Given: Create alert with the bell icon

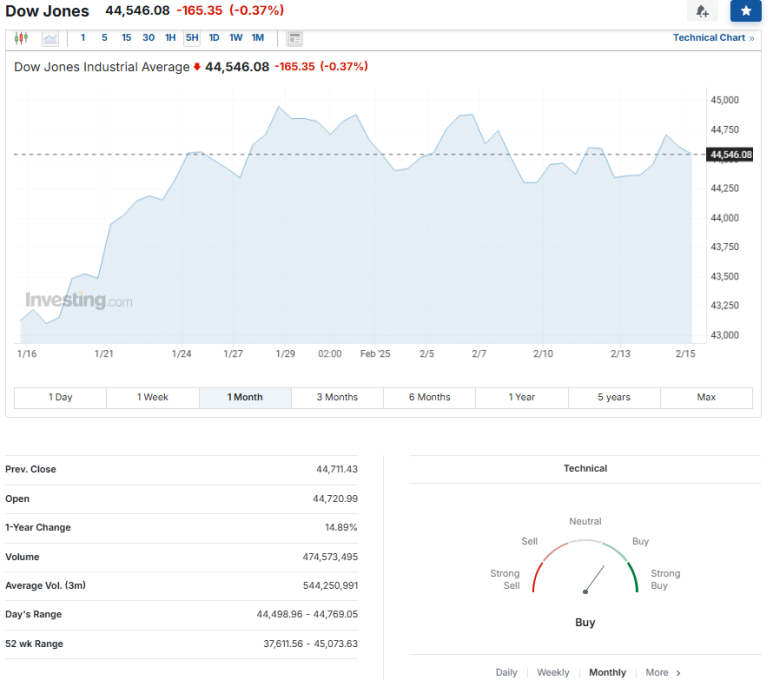Looking at the screenshot, I should 702,11.
